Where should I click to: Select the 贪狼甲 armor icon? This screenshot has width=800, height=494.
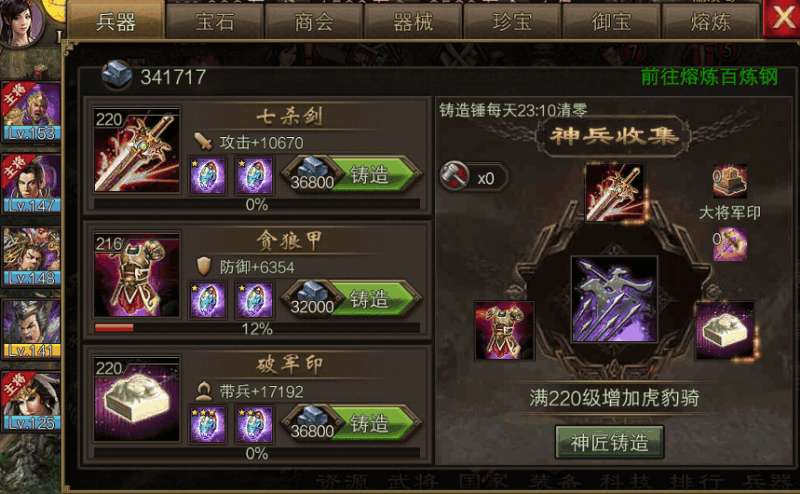pos(137,275)
